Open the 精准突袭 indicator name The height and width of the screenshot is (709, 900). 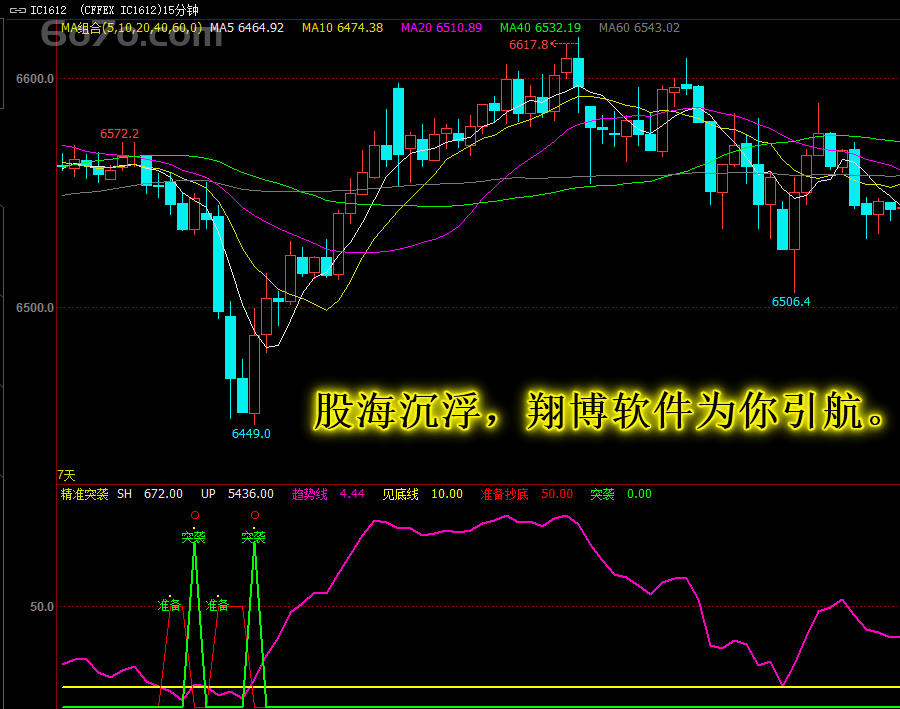coord(84,494)
